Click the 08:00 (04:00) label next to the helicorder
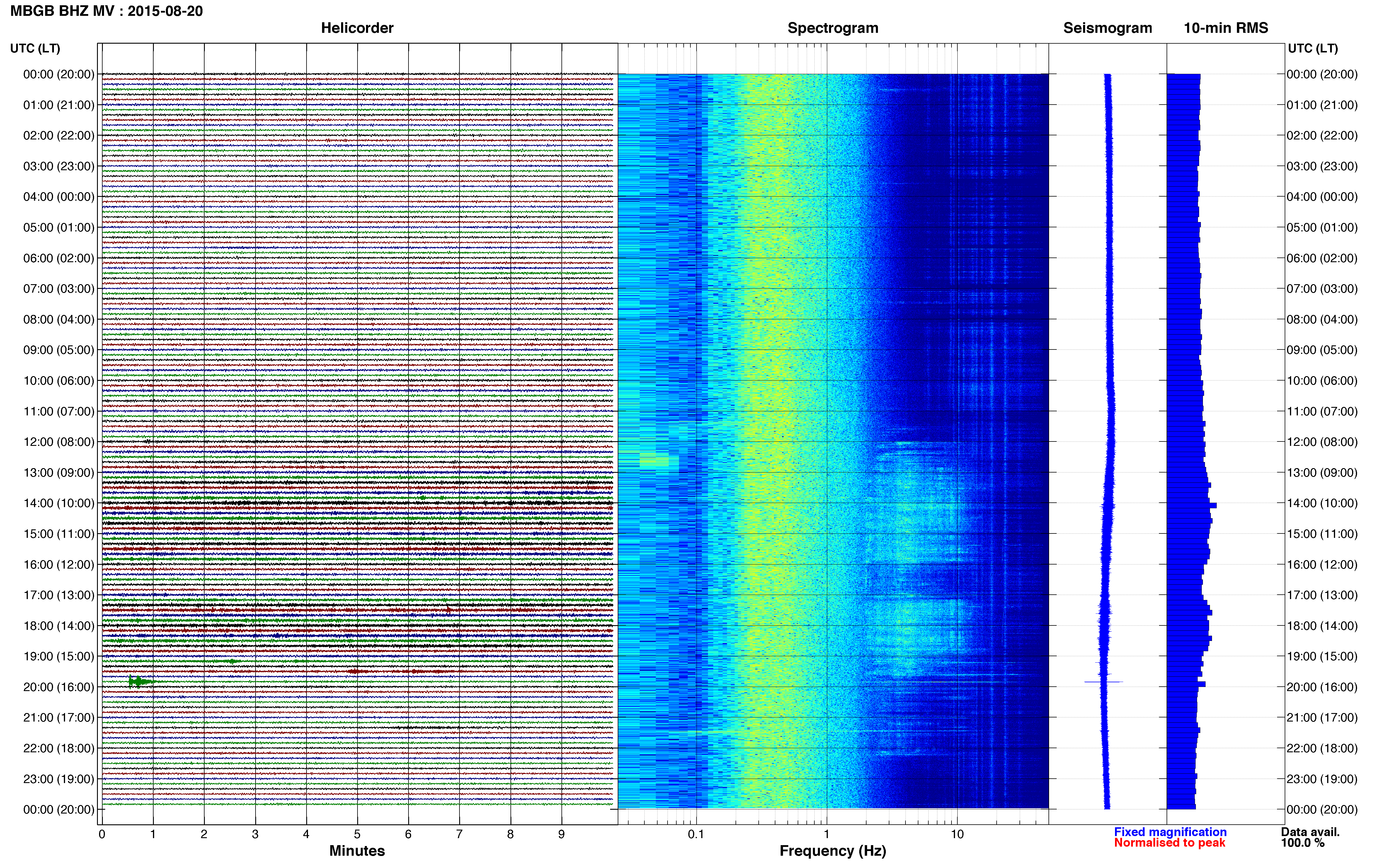Image resolution: width=1389 pixels, height=868 pixels. point(59,319)
